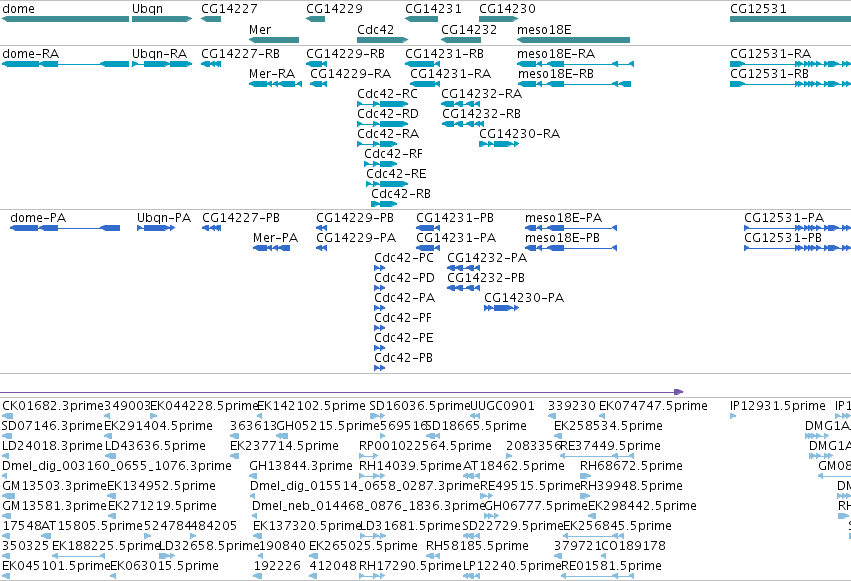
Task: Select the Cdc42-PA protein
Action: point(379,308)
